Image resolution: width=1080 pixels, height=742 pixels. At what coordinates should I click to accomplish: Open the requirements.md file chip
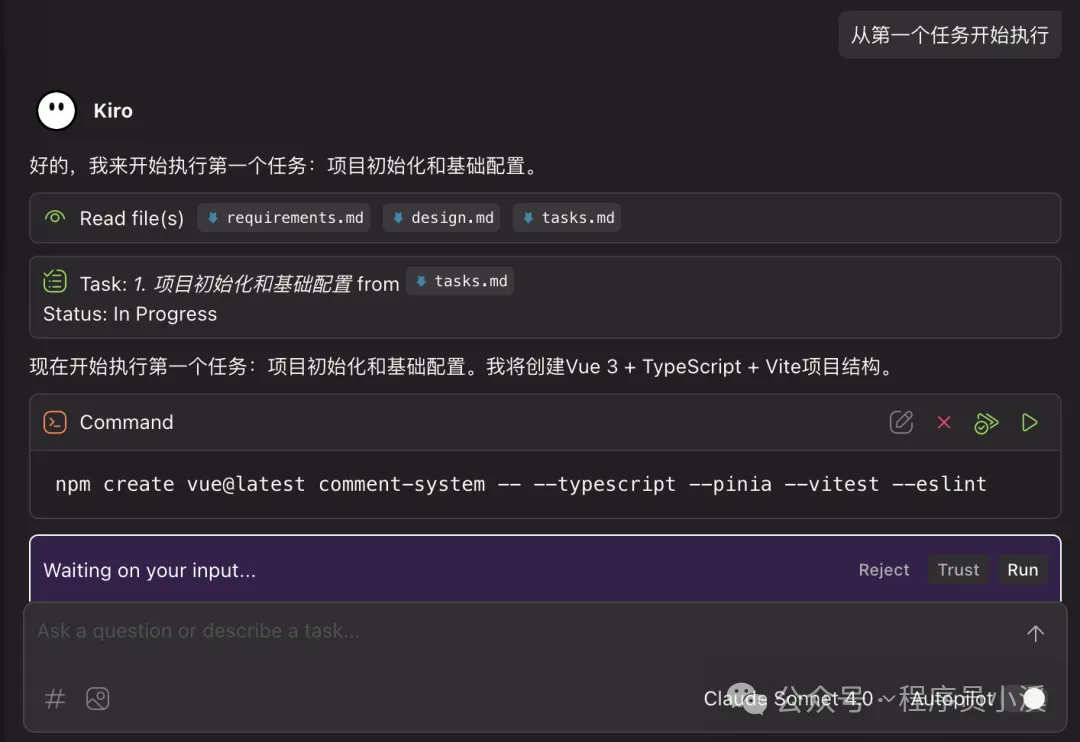coord(283,217)
